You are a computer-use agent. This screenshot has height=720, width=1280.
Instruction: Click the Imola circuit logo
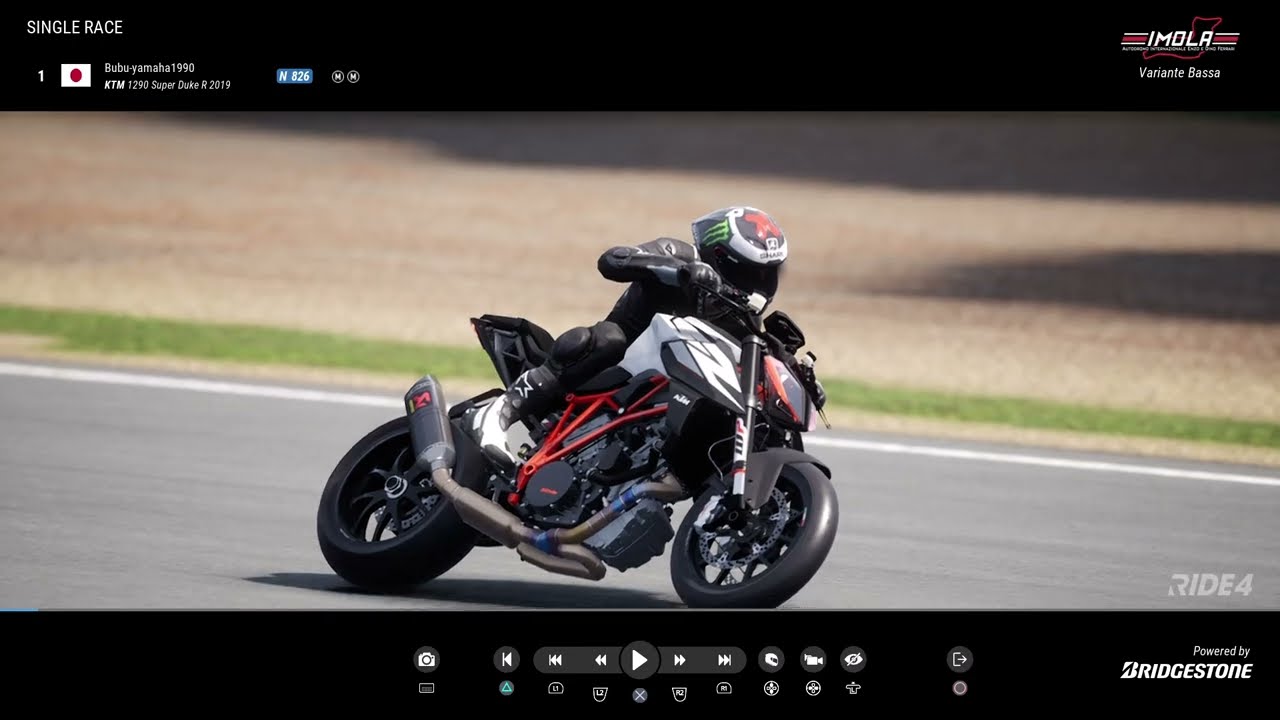(x=1180, y=38)
